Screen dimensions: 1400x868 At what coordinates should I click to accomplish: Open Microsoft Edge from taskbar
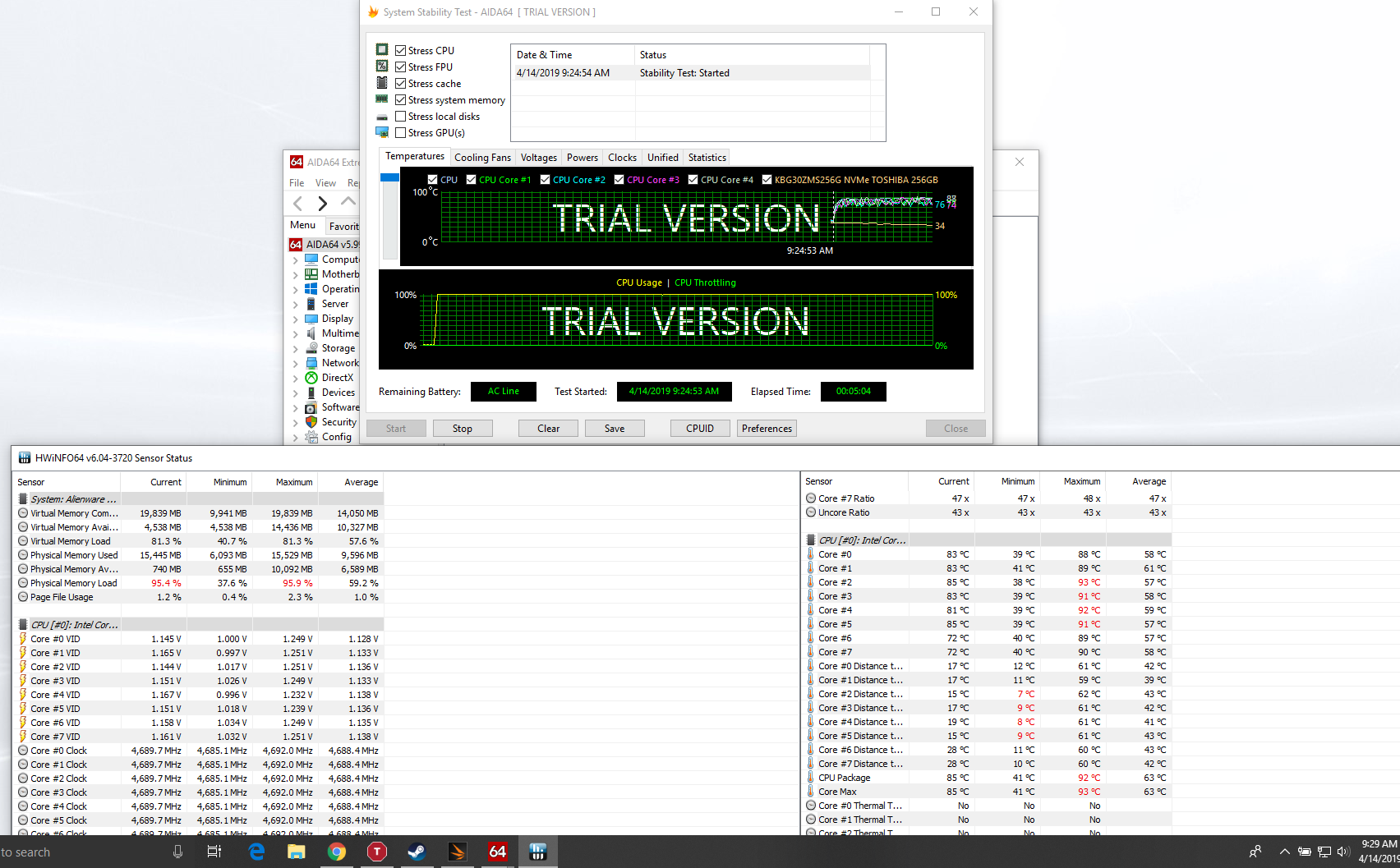[256, 852]
